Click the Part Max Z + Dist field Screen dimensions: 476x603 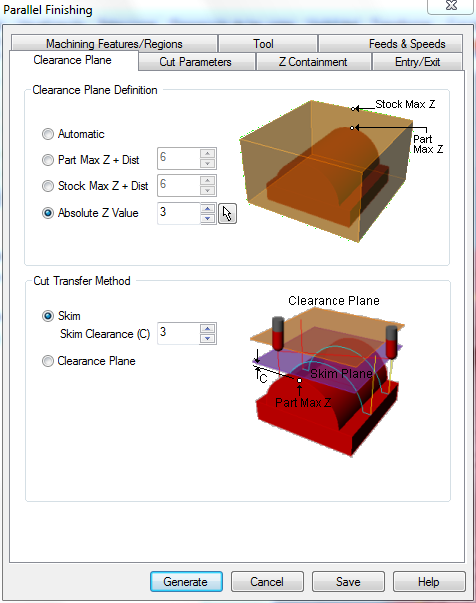point(179,158)
